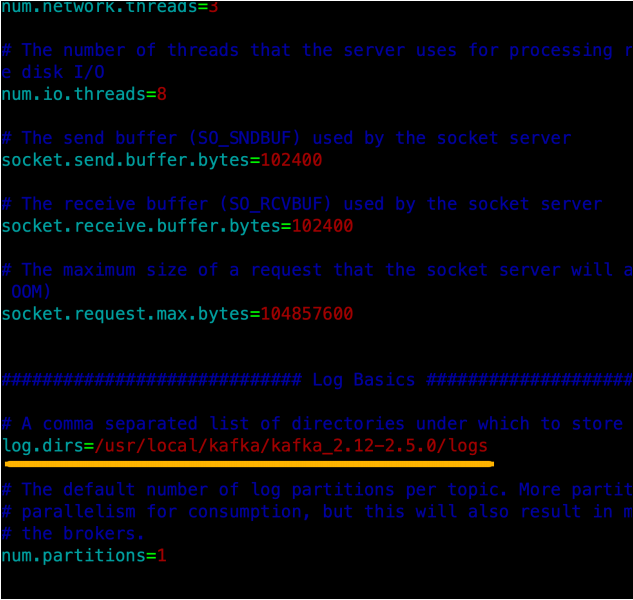Click the value 104857600
The height and width of the screenshot is (600, 633).
click(306, 314)
